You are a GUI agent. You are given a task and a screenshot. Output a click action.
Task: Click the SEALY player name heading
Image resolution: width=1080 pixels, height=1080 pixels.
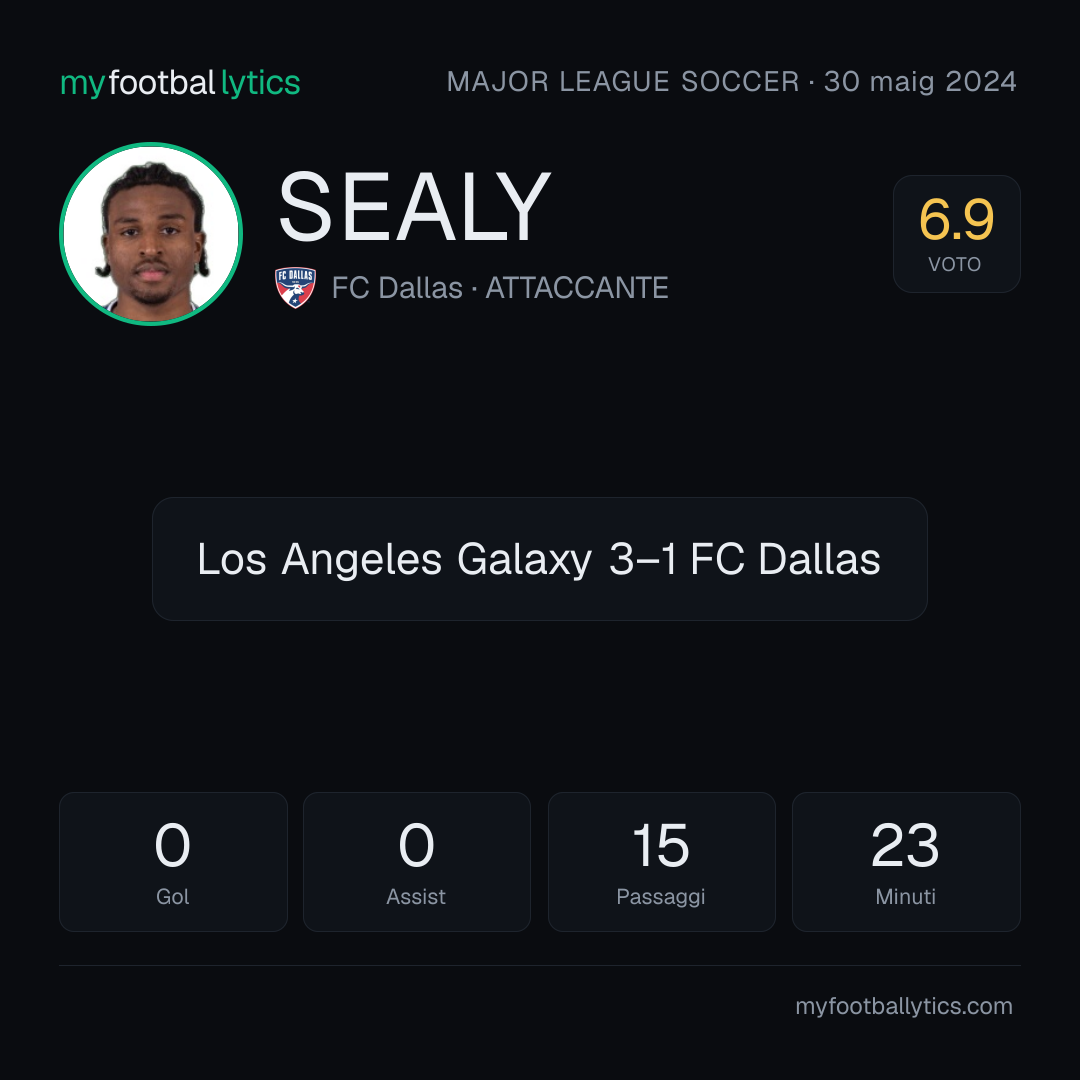pyautogui.click(x=414, y=207)
